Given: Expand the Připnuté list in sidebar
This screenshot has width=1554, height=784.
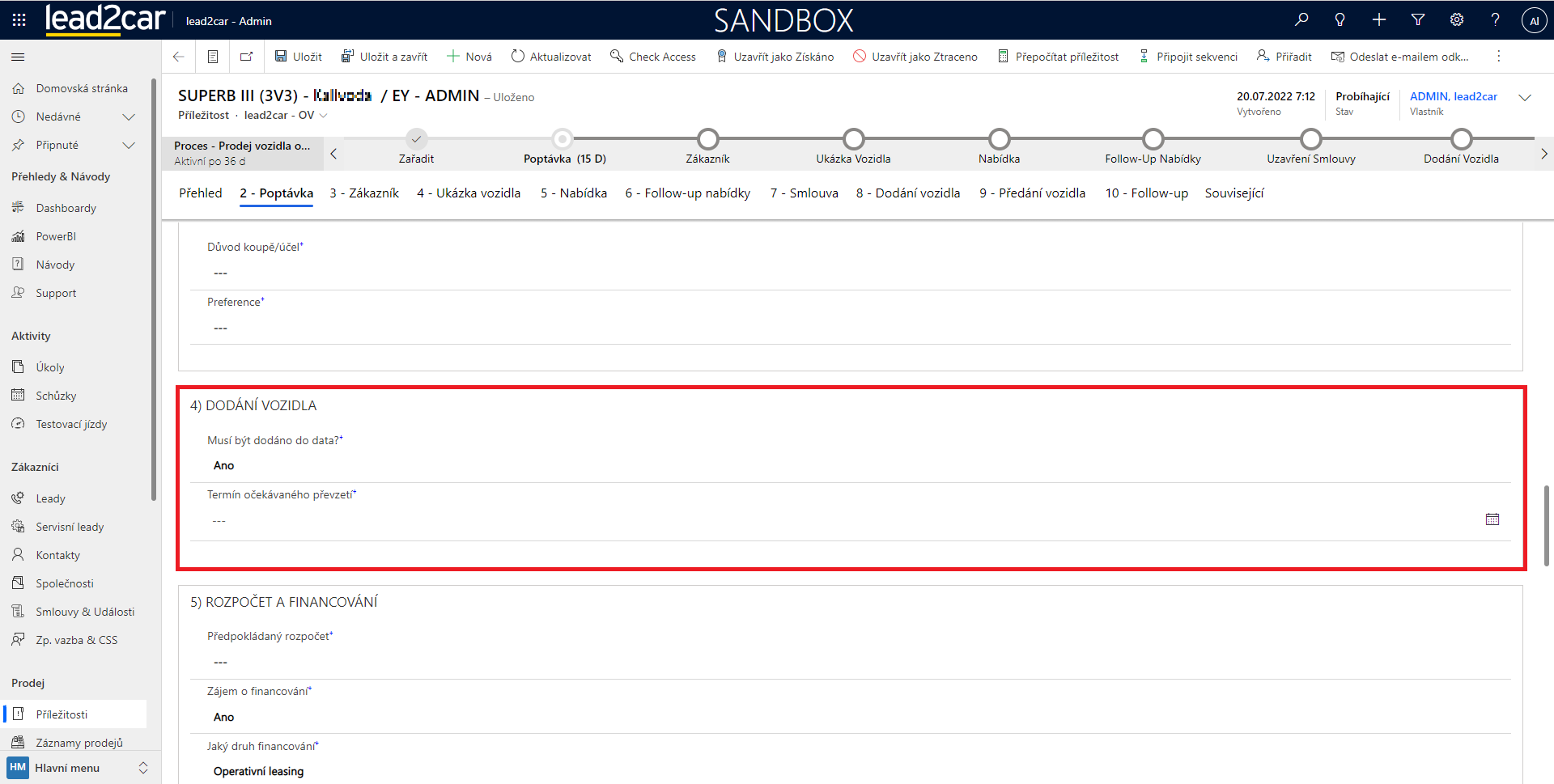Looking at the screenshot, I should (128, 146).
